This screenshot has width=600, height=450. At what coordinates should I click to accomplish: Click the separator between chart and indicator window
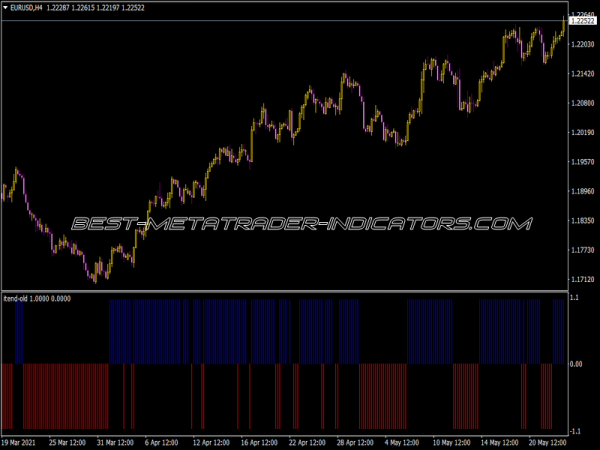click(280, 292)
